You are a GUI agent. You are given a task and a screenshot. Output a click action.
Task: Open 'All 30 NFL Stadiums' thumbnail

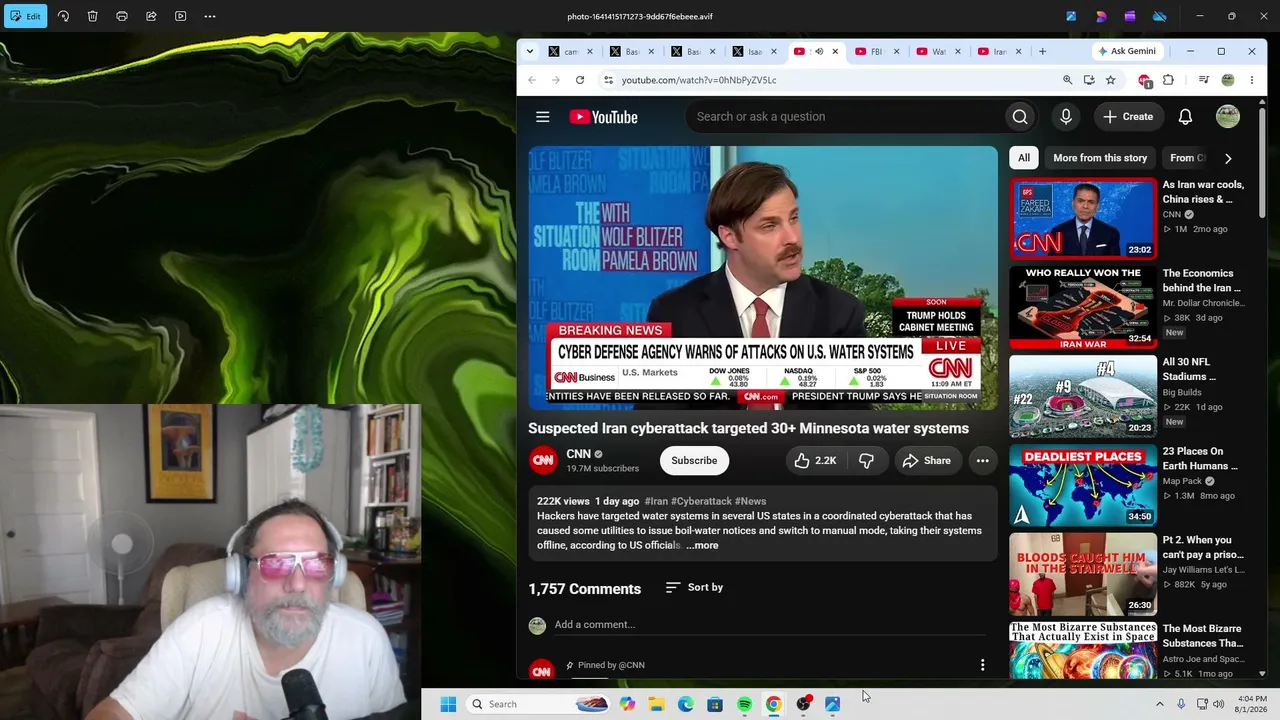coord(1083,396)
